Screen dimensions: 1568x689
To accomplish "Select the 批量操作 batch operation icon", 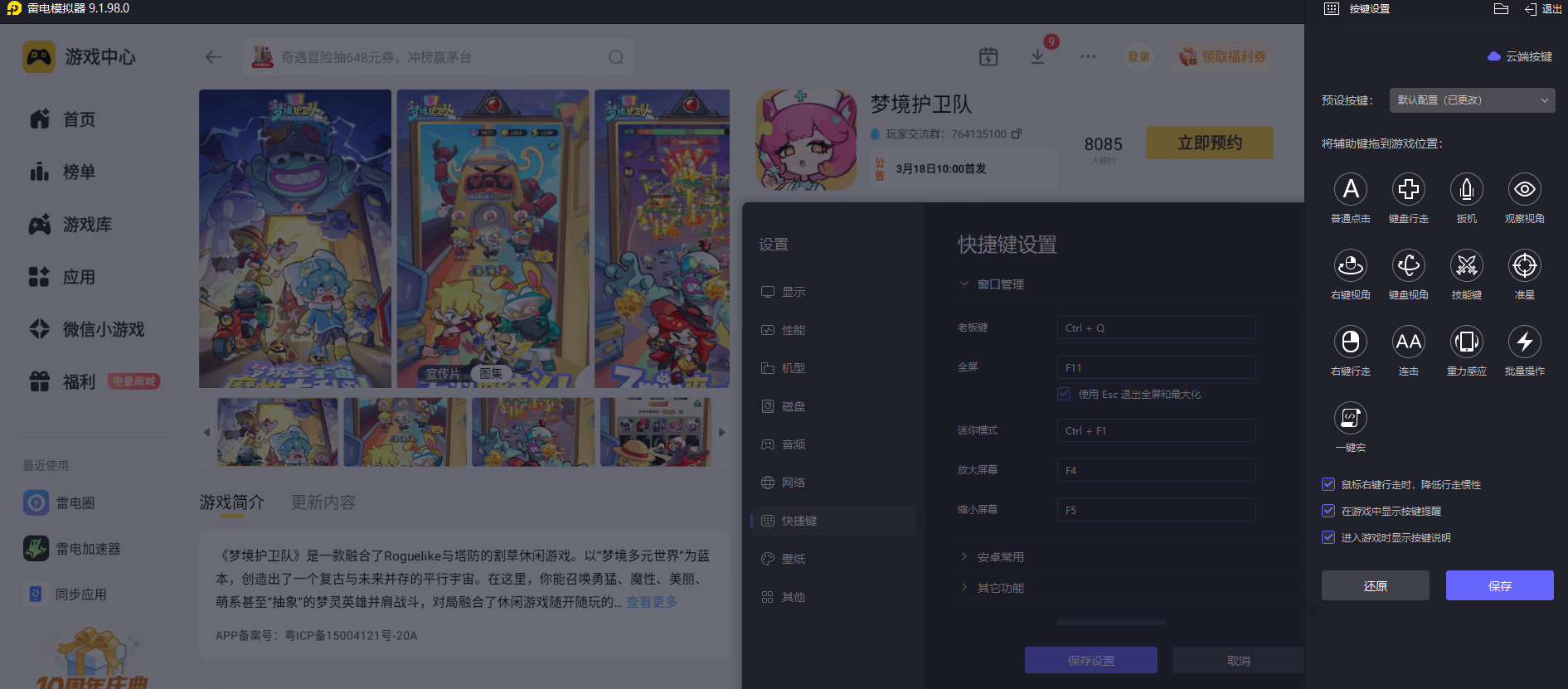I will [x=1525, y=342].
